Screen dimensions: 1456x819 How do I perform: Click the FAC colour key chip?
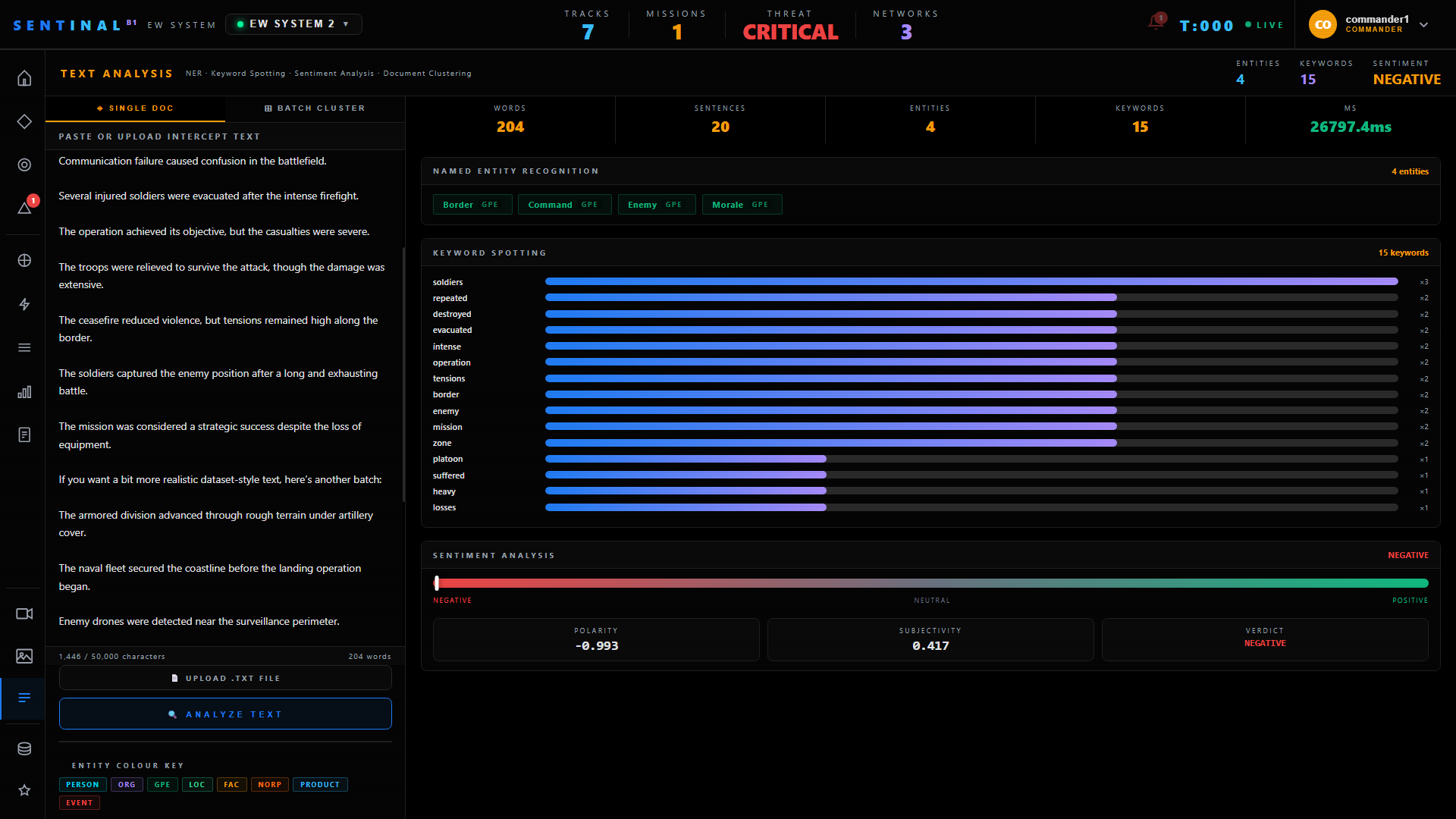click(x=232, y=785)
